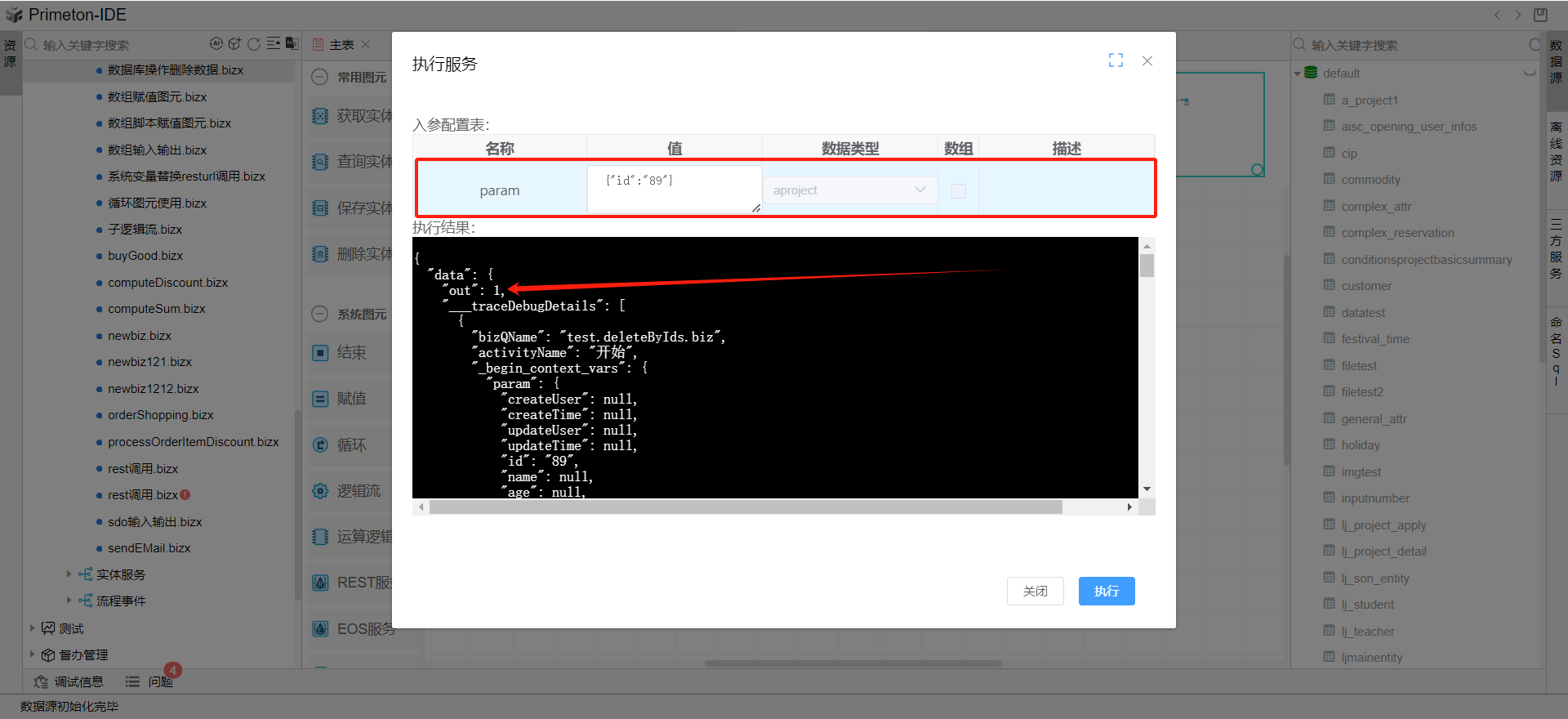The height and width of the screenshot is (719, 1568).
Task: Click the 执行 button
Action: pyautogui.click(x=1106, y=591)
